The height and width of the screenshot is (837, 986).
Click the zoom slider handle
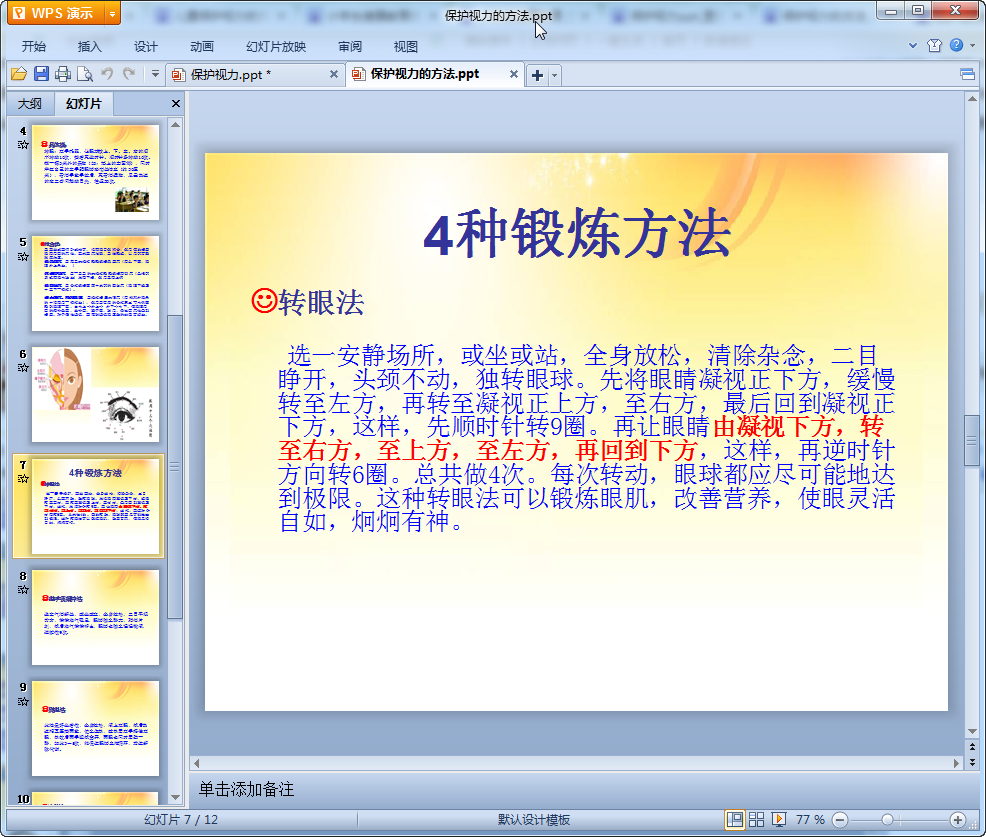pyautogui.click(x=887, y=820)
